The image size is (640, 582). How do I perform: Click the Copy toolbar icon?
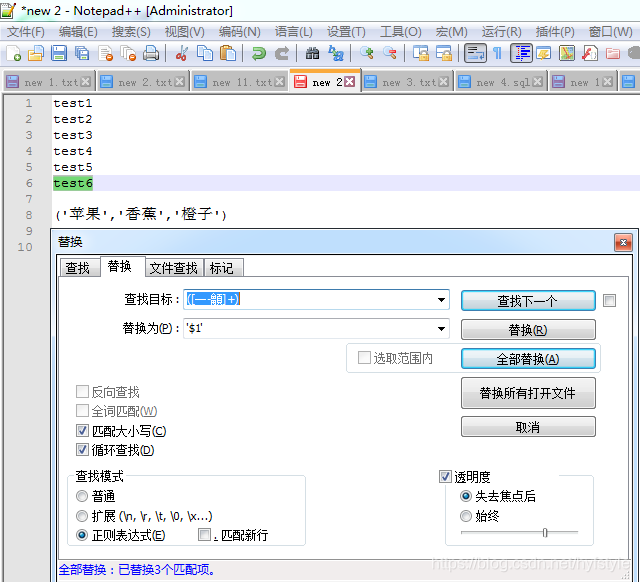point(204,53)
